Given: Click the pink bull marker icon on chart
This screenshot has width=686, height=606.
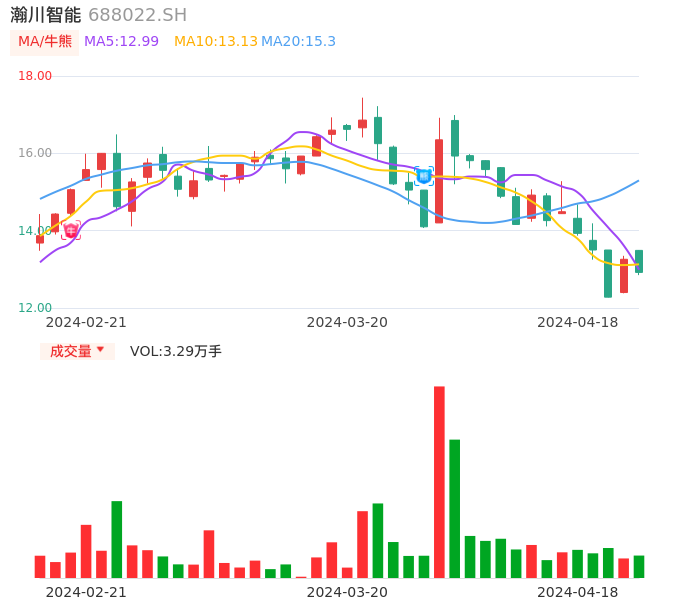Looking at the screenshot, I should (71, 231).
